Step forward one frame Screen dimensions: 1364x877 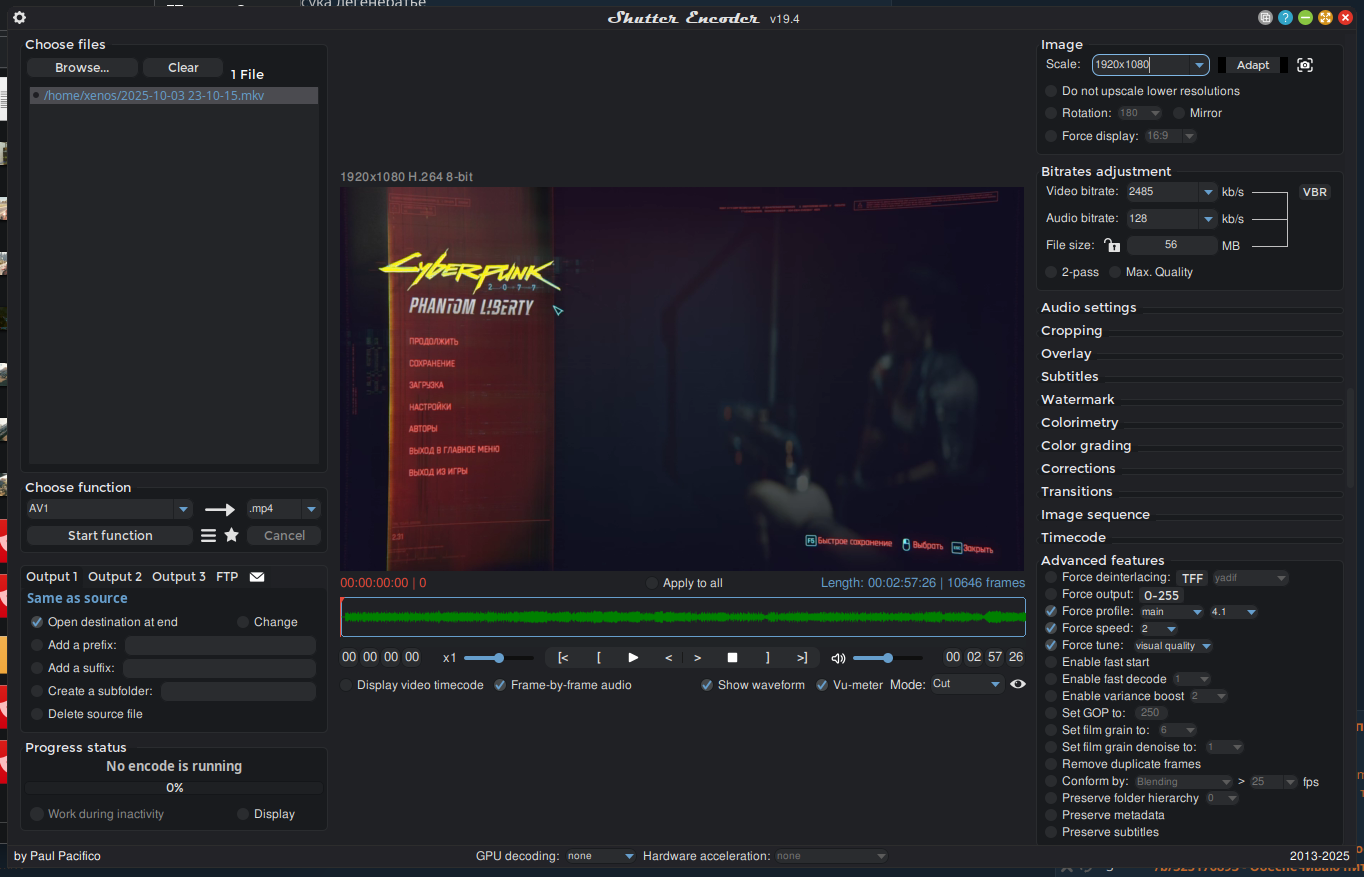pos(698,657)
